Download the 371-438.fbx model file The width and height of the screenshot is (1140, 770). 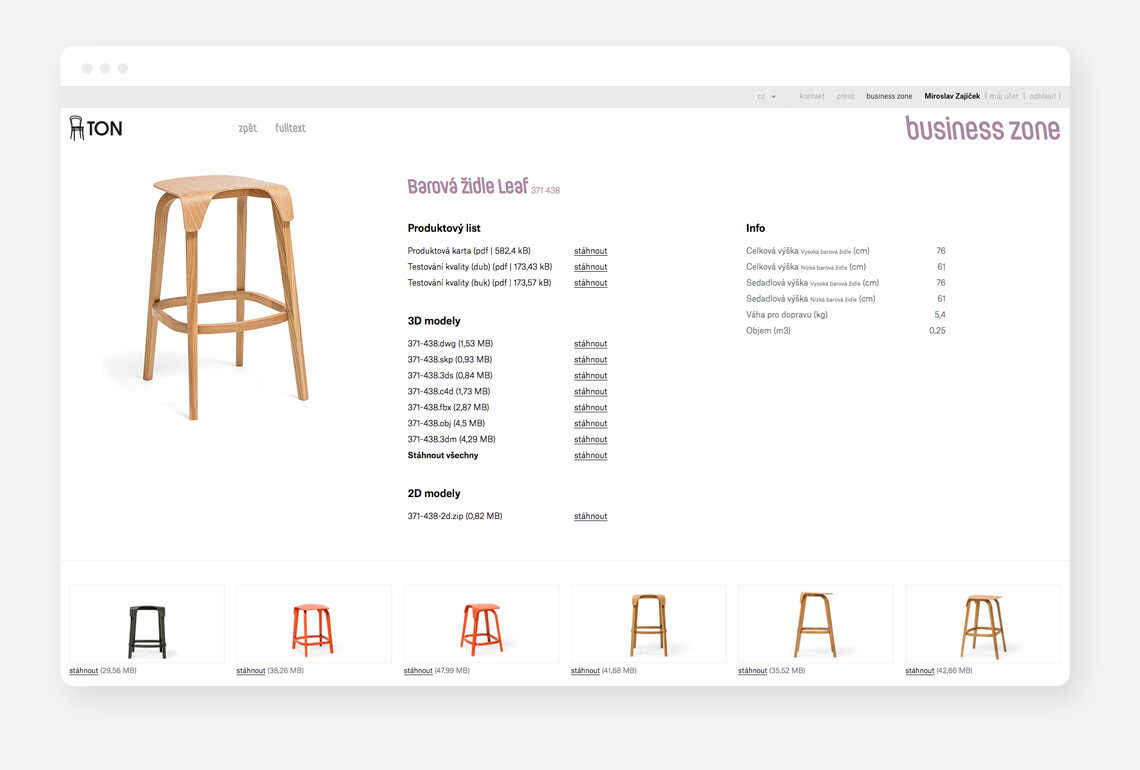(590, 408)
